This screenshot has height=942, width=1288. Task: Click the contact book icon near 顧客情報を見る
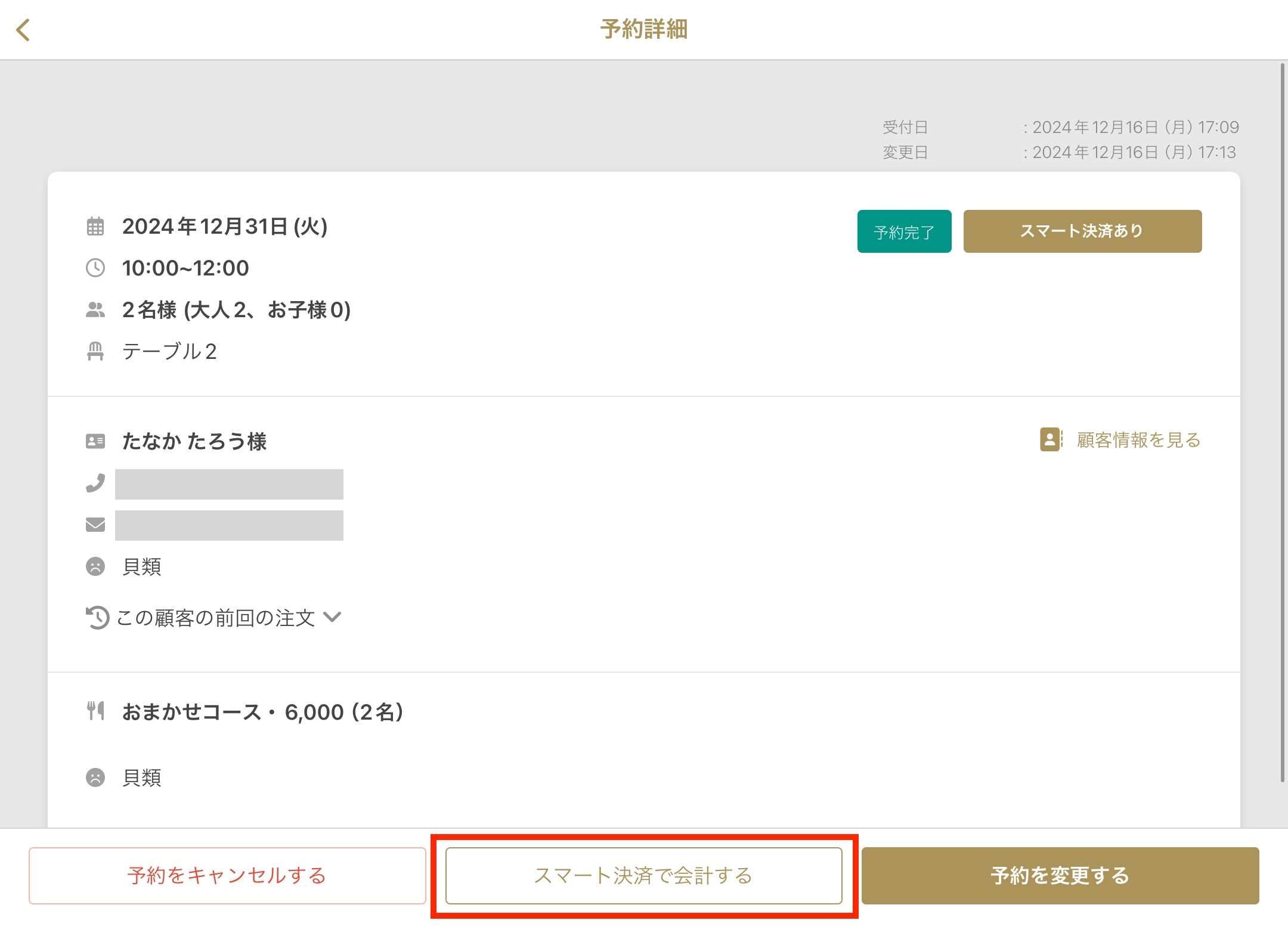1051,439
